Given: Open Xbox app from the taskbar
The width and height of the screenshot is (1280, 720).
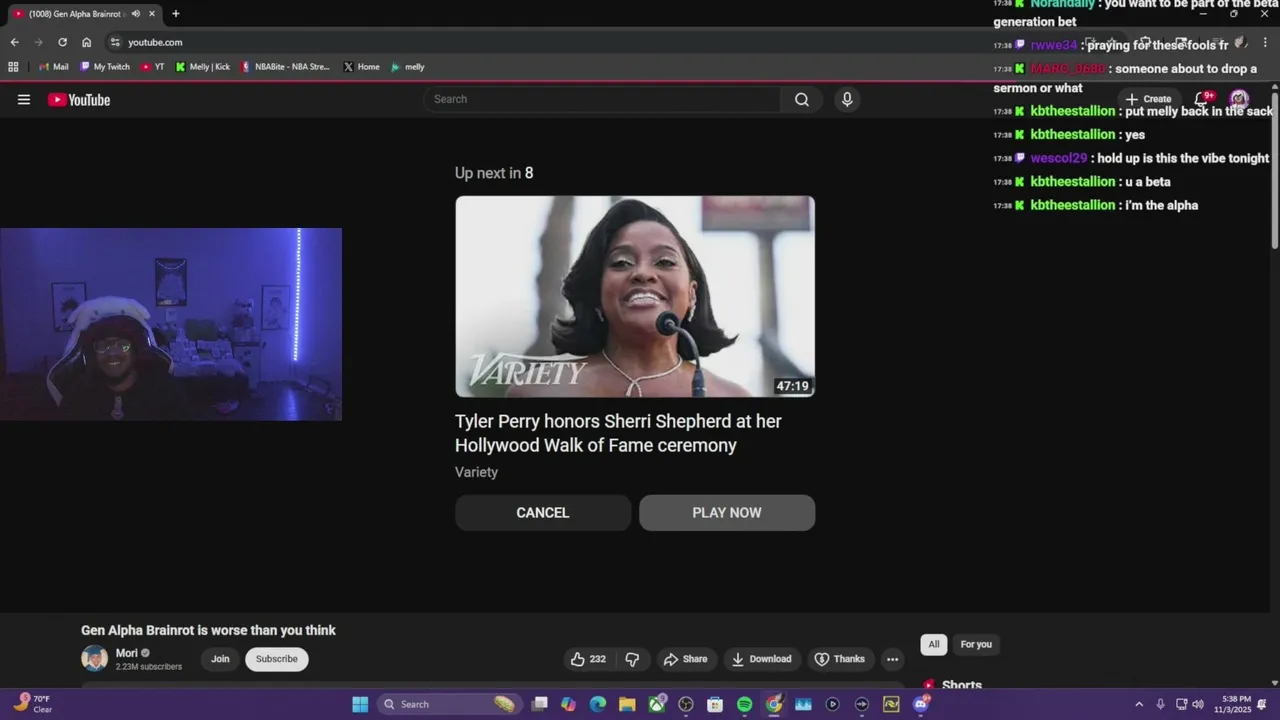Looking at the screenshot, I should [657, 704].
